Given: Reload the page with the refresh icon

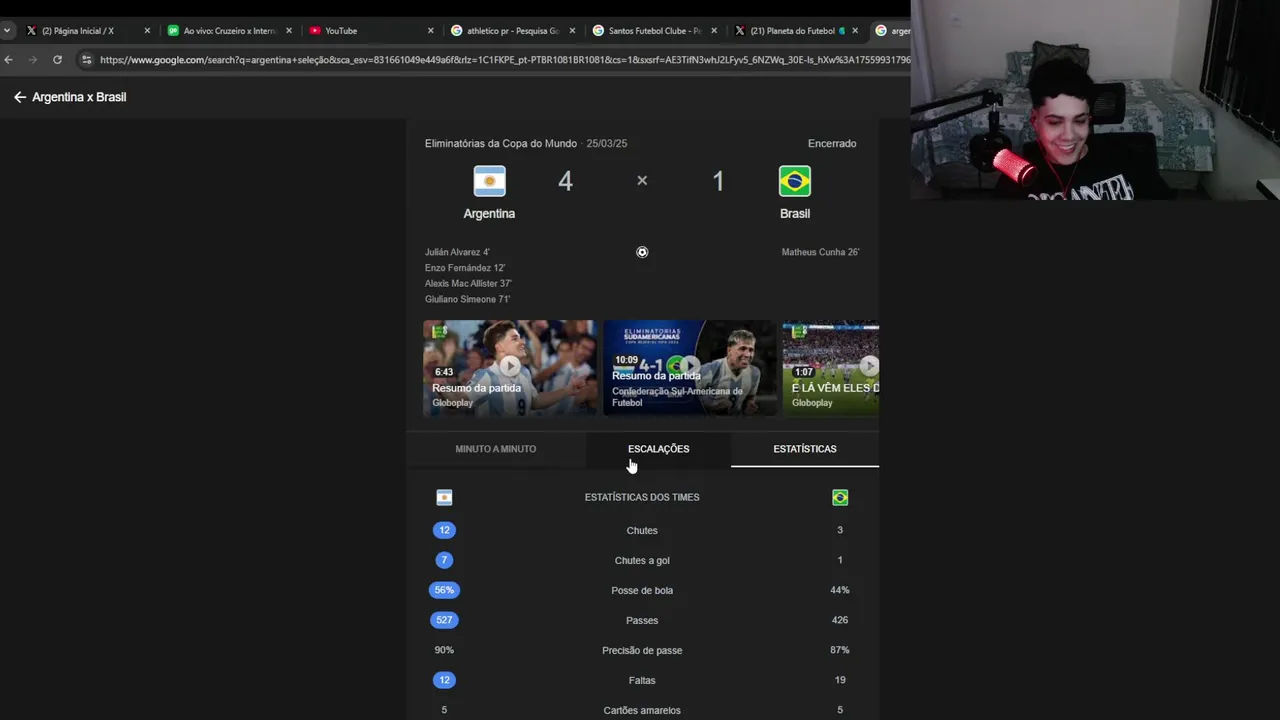Looking at the screenshot, I should click(57, 60).
